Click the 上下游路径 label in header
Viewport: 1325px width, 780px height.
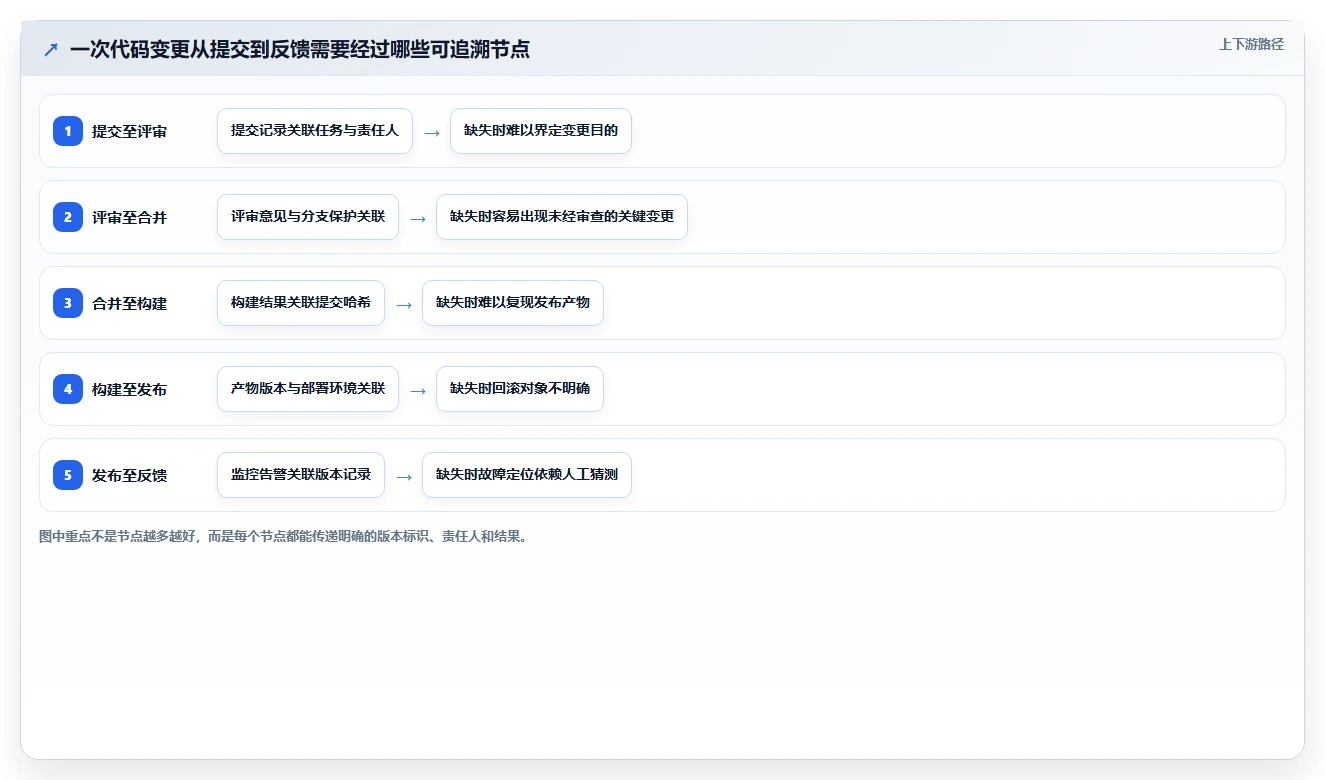[1251, 44]
